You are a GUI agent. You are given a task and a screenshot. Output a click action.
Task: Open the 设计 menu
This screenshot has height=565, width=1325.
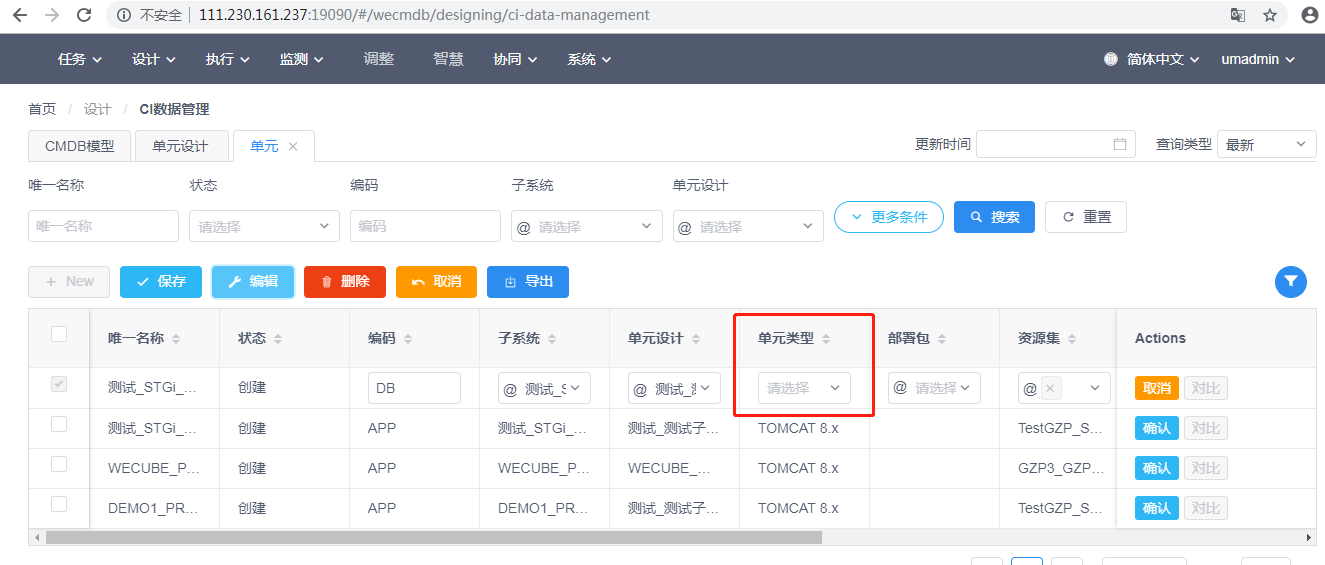[154, 59]
